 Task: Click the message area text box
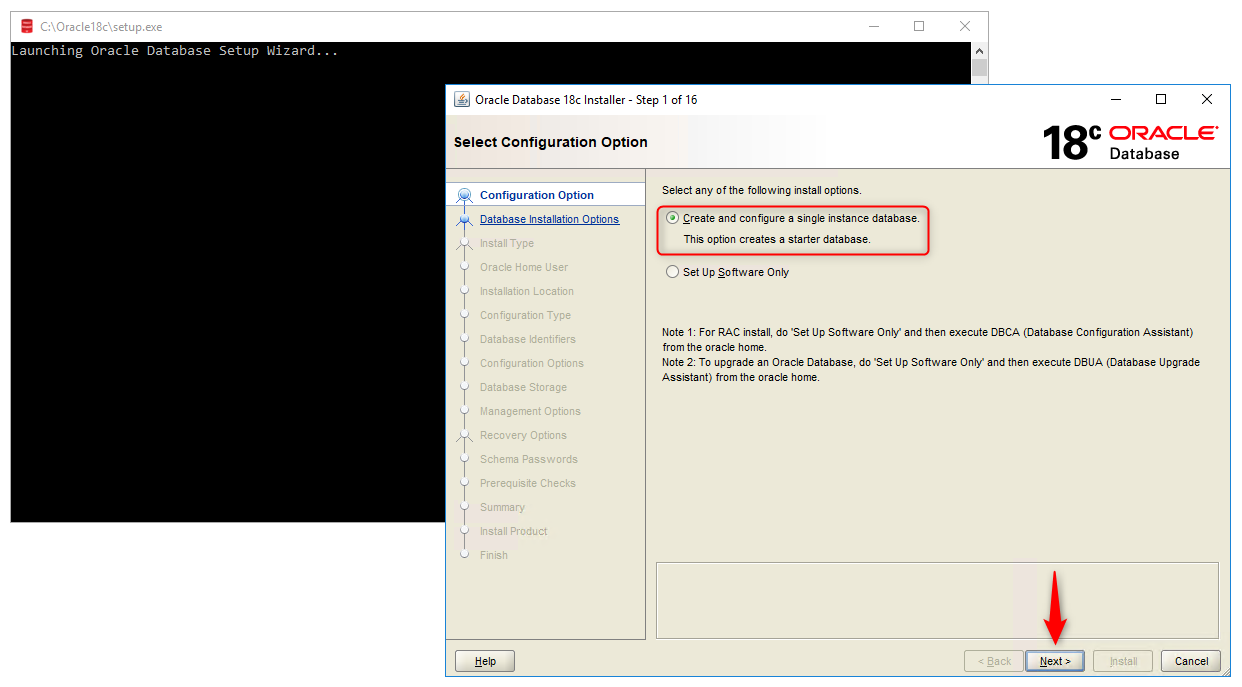tap(937, 600)
